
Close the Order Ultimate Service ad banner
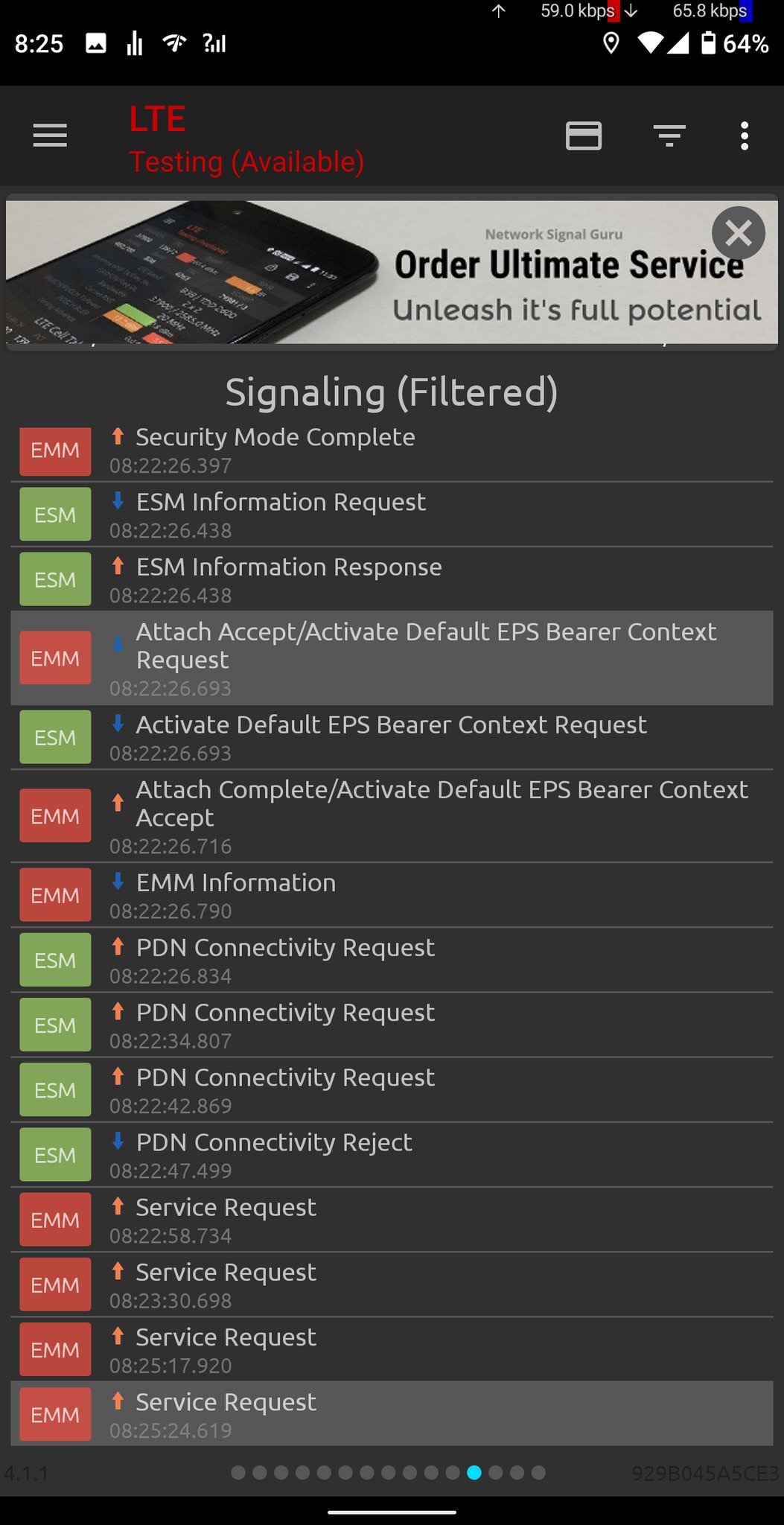tap(738, 234)
